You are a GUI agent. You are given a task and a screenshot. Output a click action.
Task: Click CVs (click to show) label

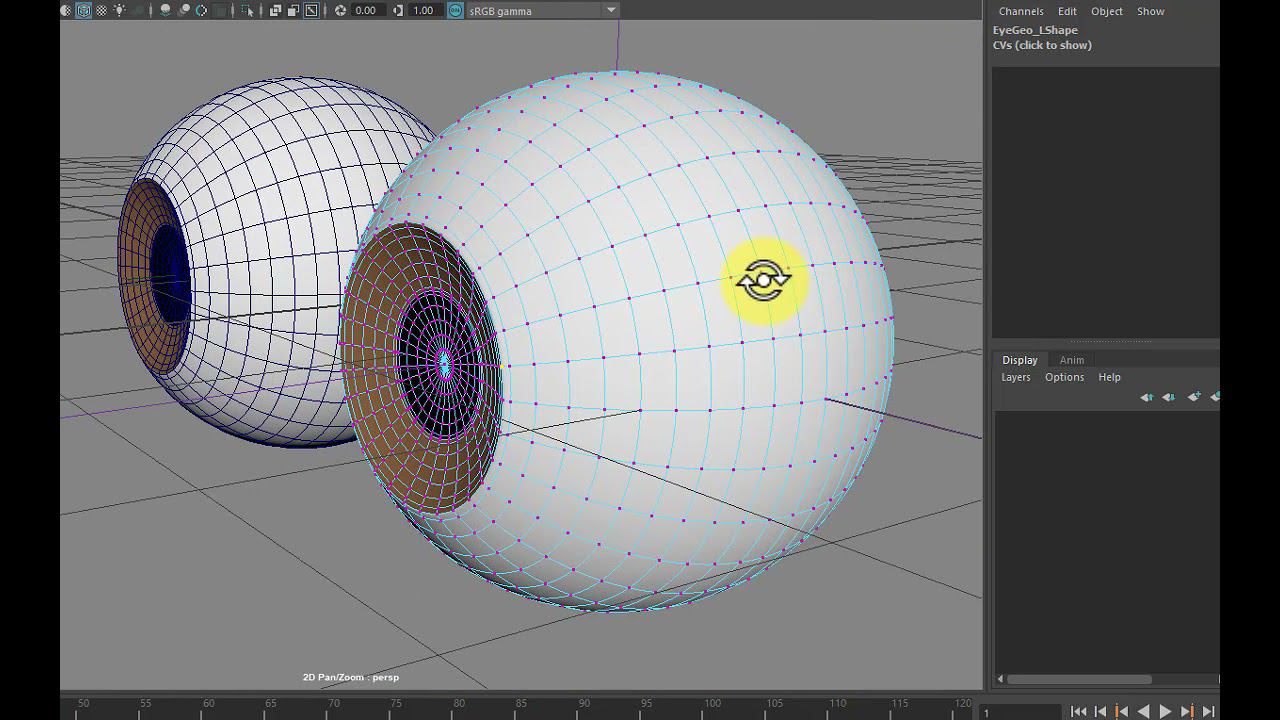click(x=1042, y=45)
